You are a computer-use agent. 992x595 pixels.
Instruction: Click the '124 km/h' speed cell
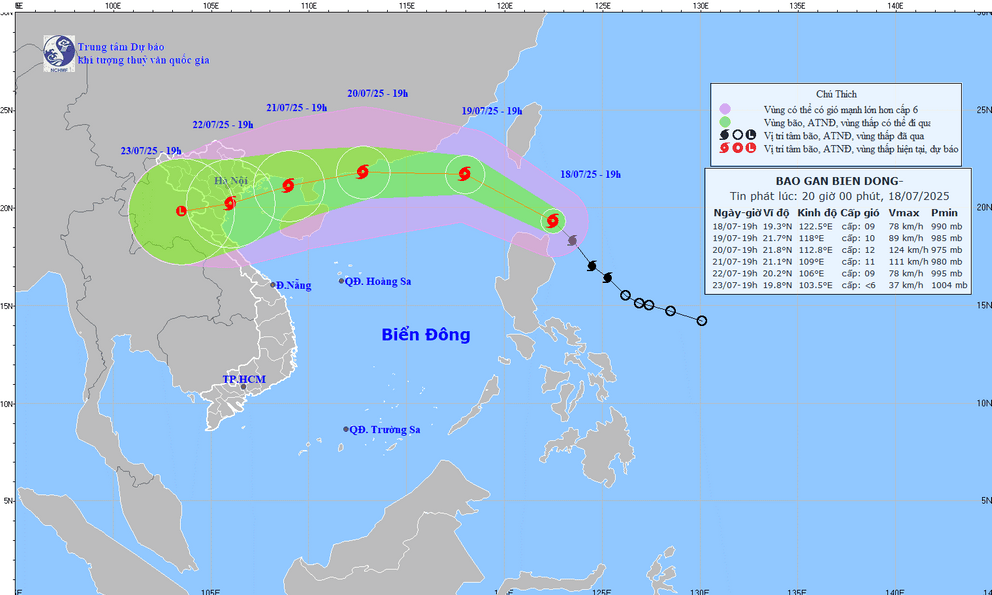[908, 250]
